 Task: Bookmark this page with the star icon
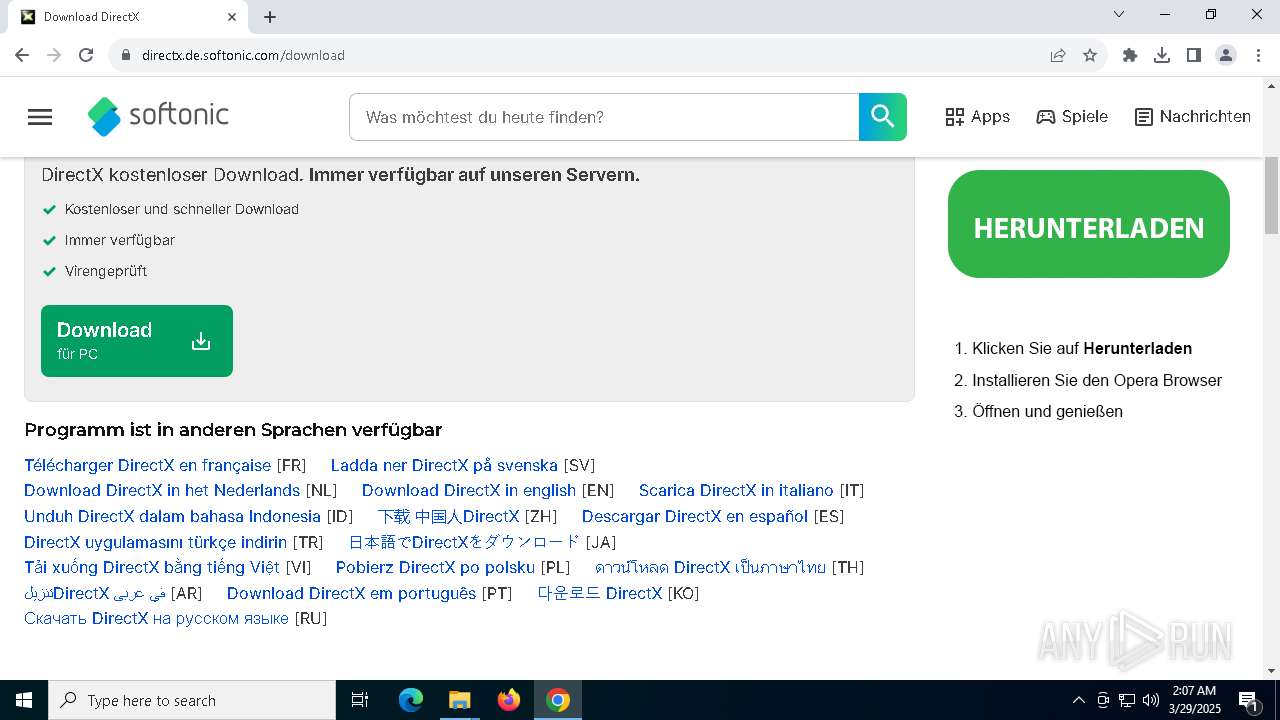1090,55
